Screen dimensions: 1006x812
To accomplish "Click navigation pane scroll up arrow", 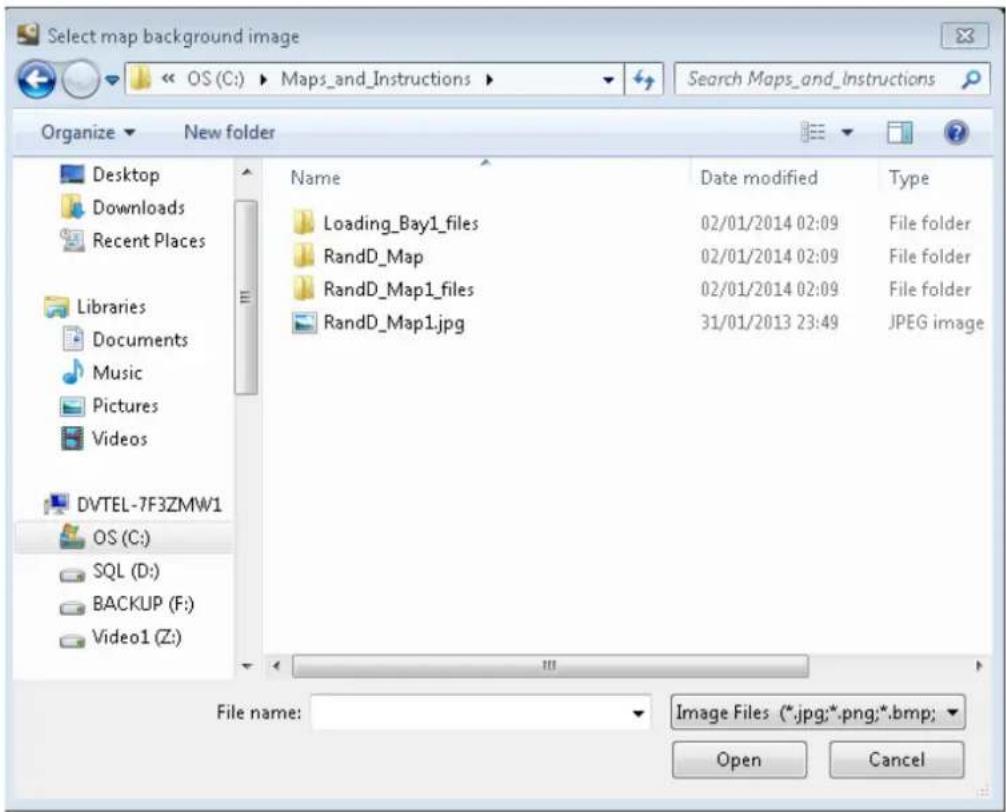I will 246,173.
